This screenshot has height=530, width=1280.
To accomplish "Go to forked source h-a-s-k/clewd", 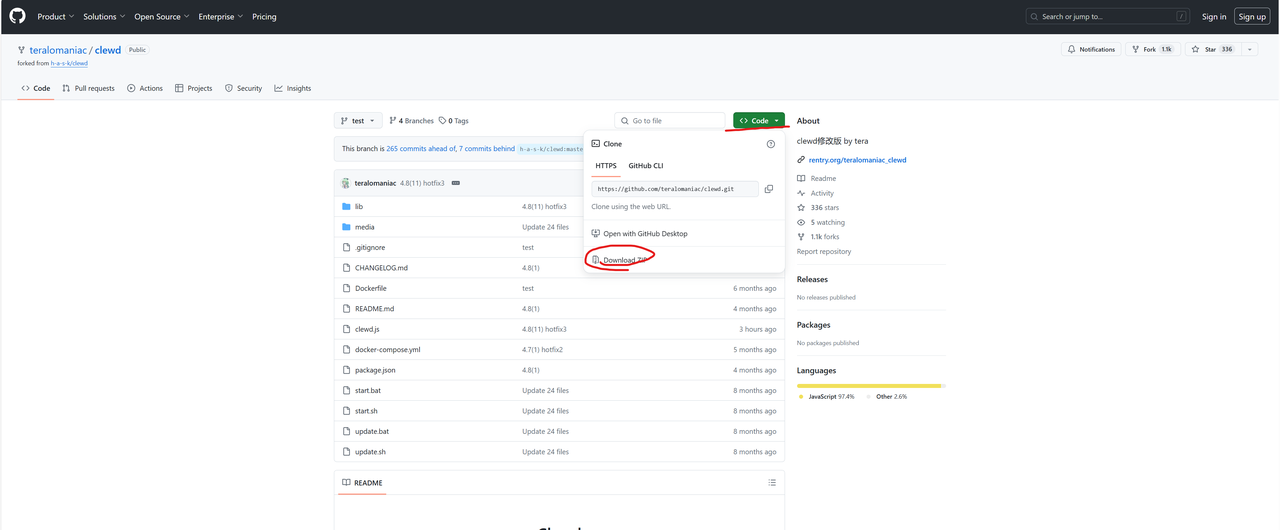I will coord(69,63).
